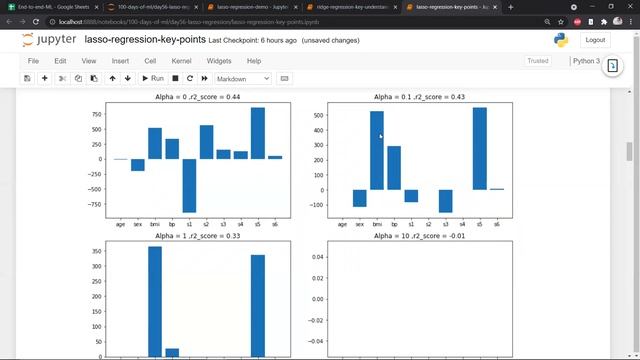This screenshot has height=360, width=640.
Task: Open the View menu
Action: point(89,61)
